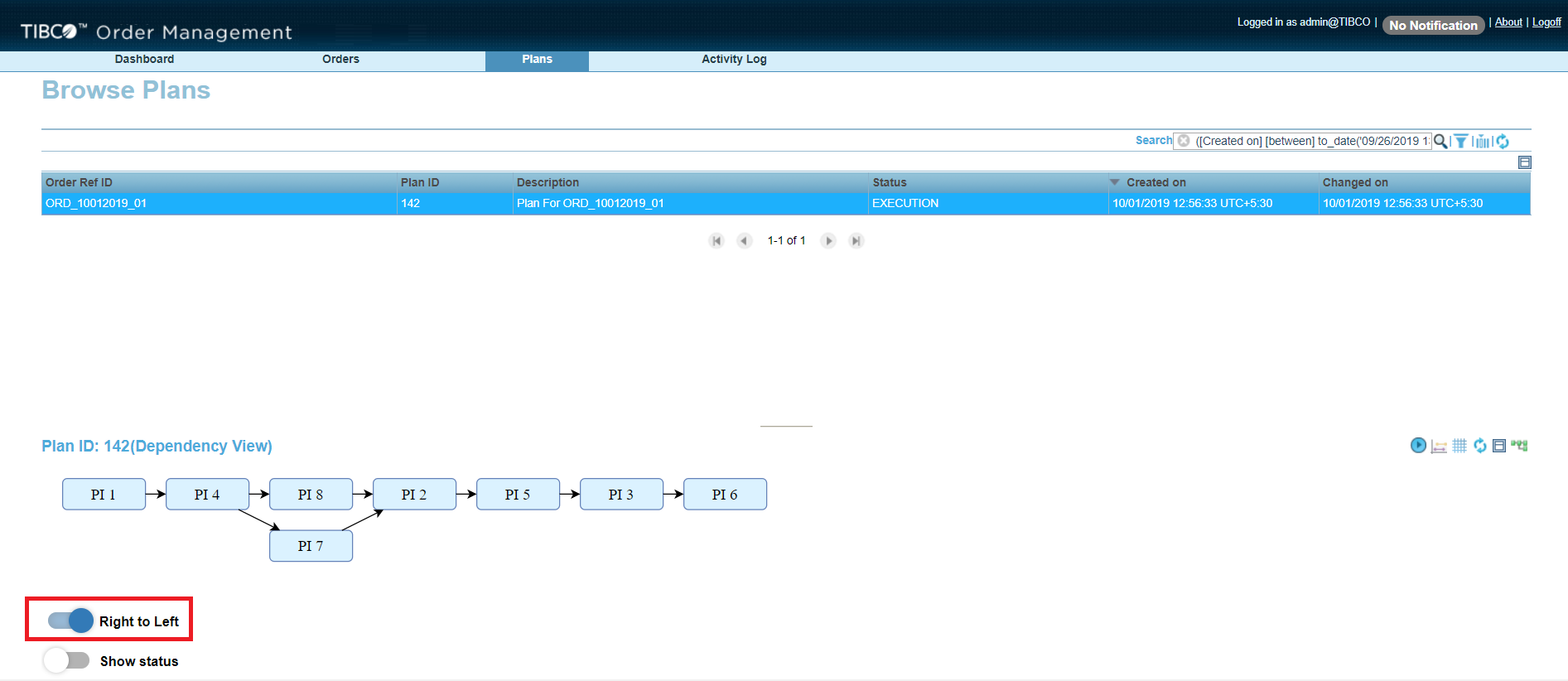Go to the last page of results
Viewport: 1568px width, 681px height.
pos(856,241)
